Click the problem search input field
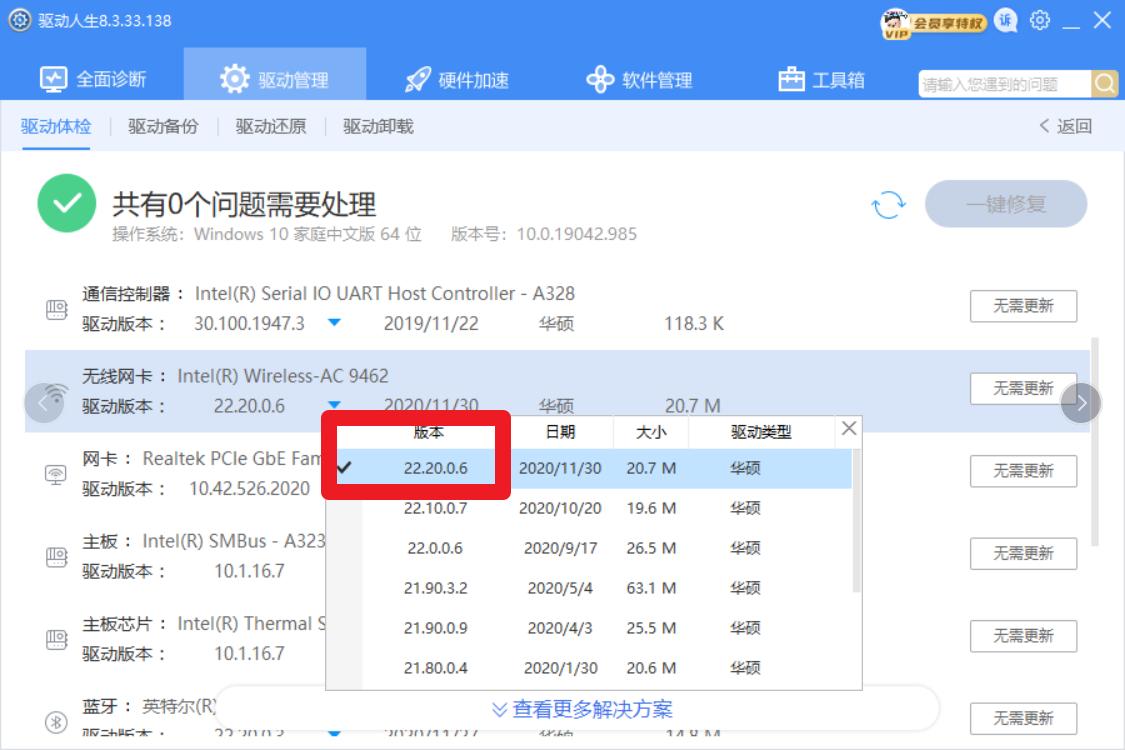Viewport: 1125px width, 750px height. (1003, 85)
